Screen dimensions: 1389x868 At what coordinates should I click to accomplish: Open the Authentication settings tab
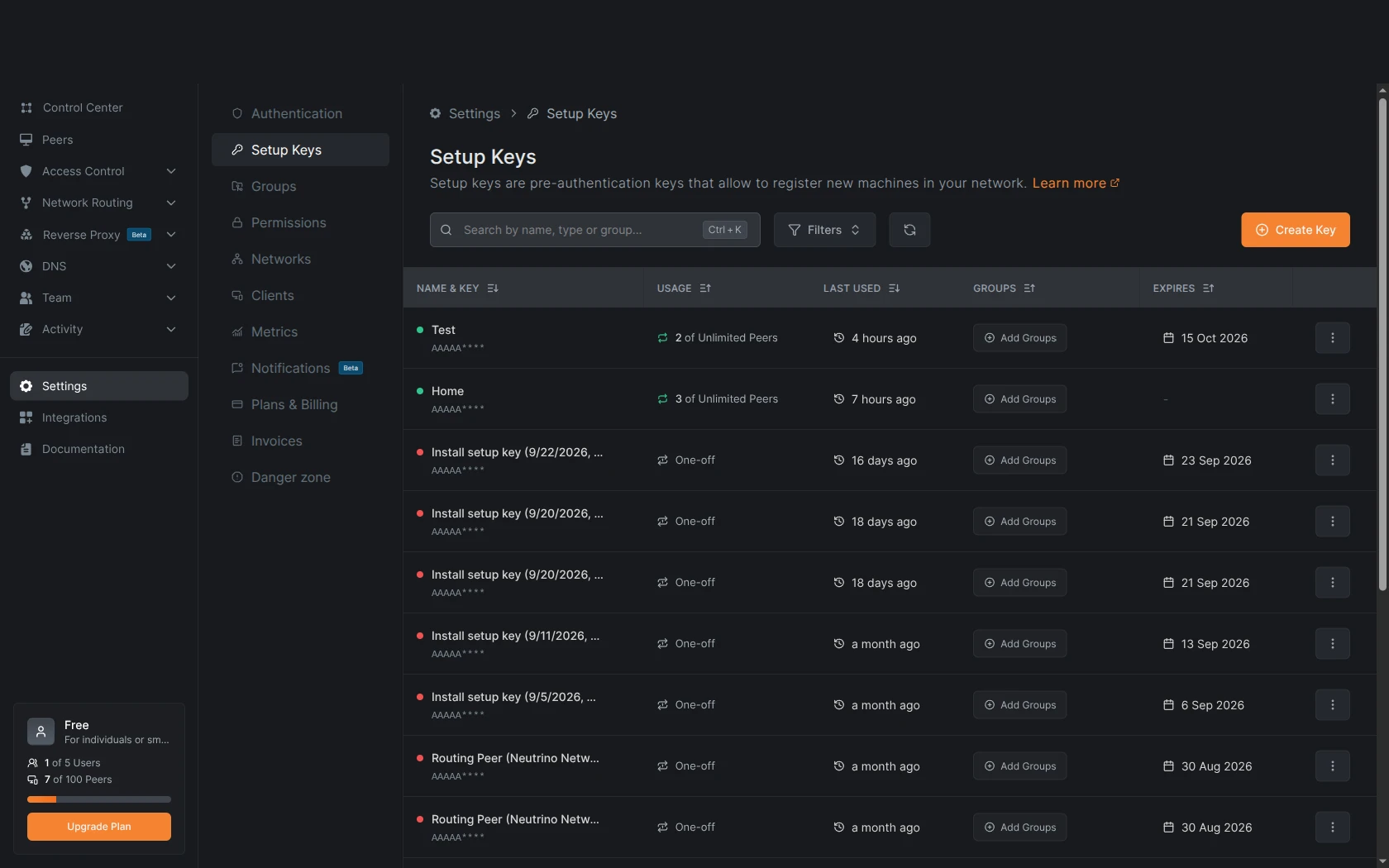pos(300,113)
